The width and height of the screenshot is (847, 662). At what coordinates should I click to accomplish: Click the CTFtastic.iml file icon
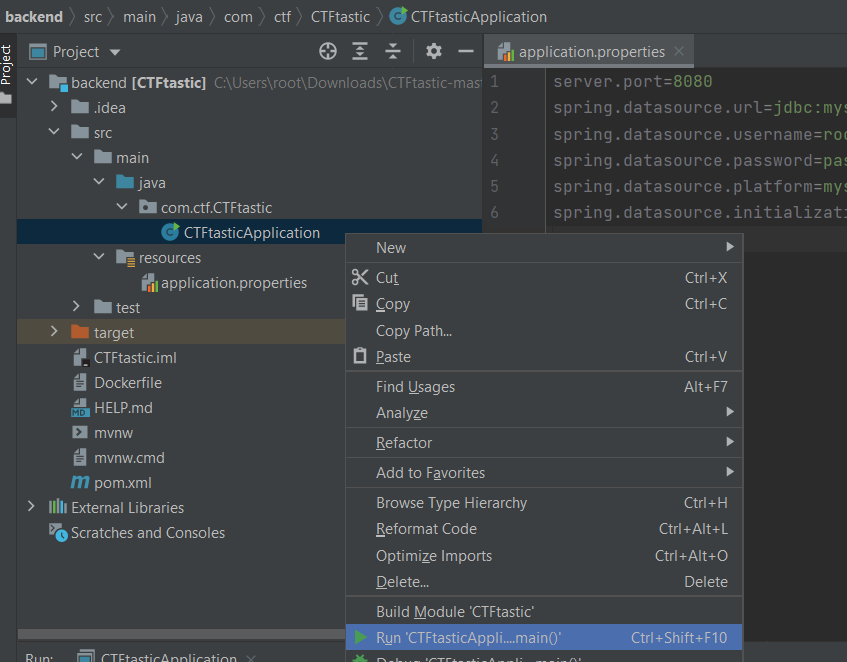[x=80, y=357]
